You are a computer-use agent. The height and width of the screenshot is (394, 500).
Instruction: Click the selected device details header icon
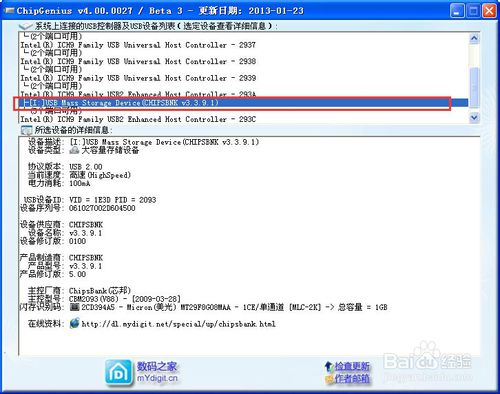(x=26, y=130)
